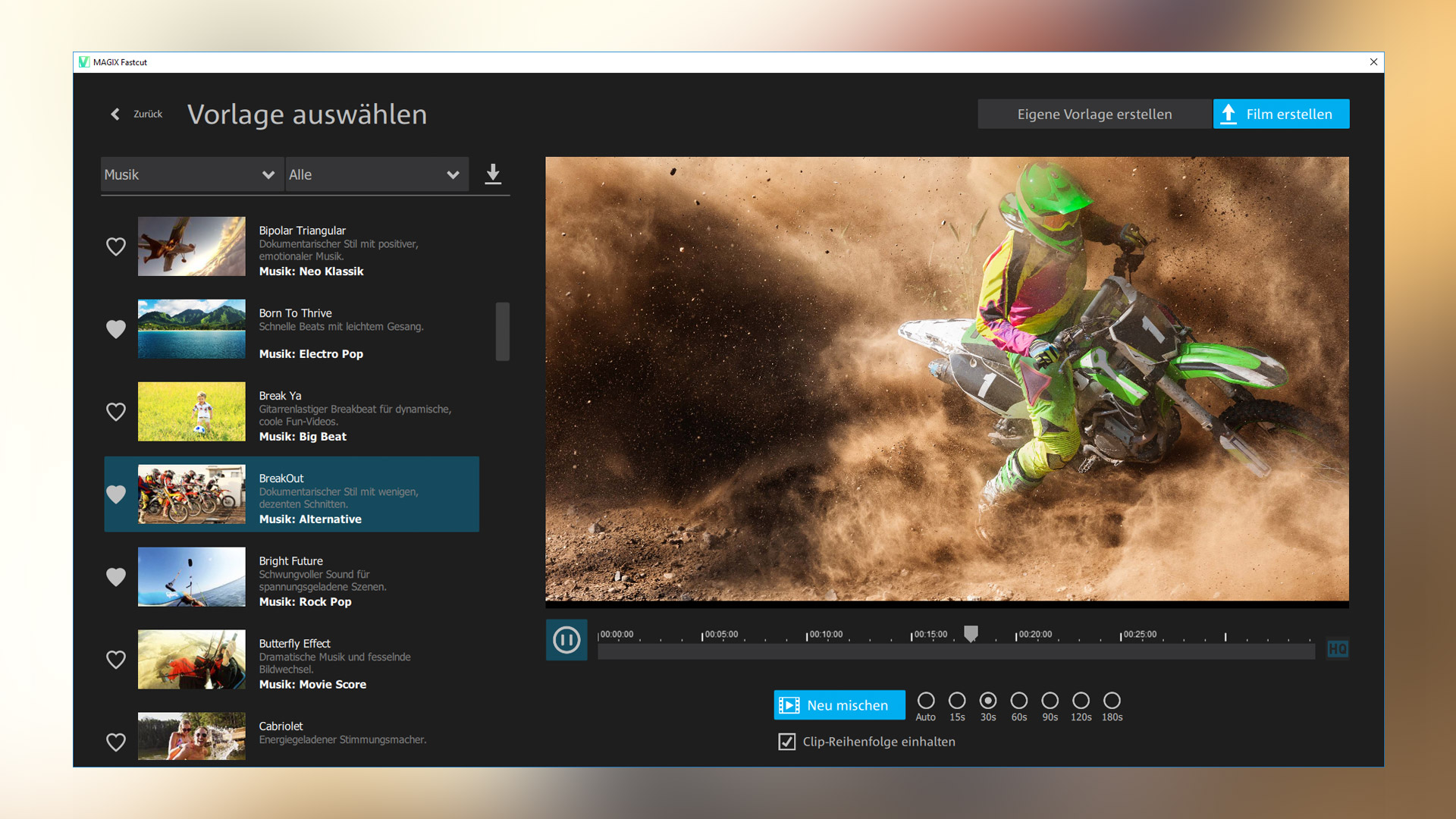
Task: Open the Musik category dropdown
Action: (192, 174)
